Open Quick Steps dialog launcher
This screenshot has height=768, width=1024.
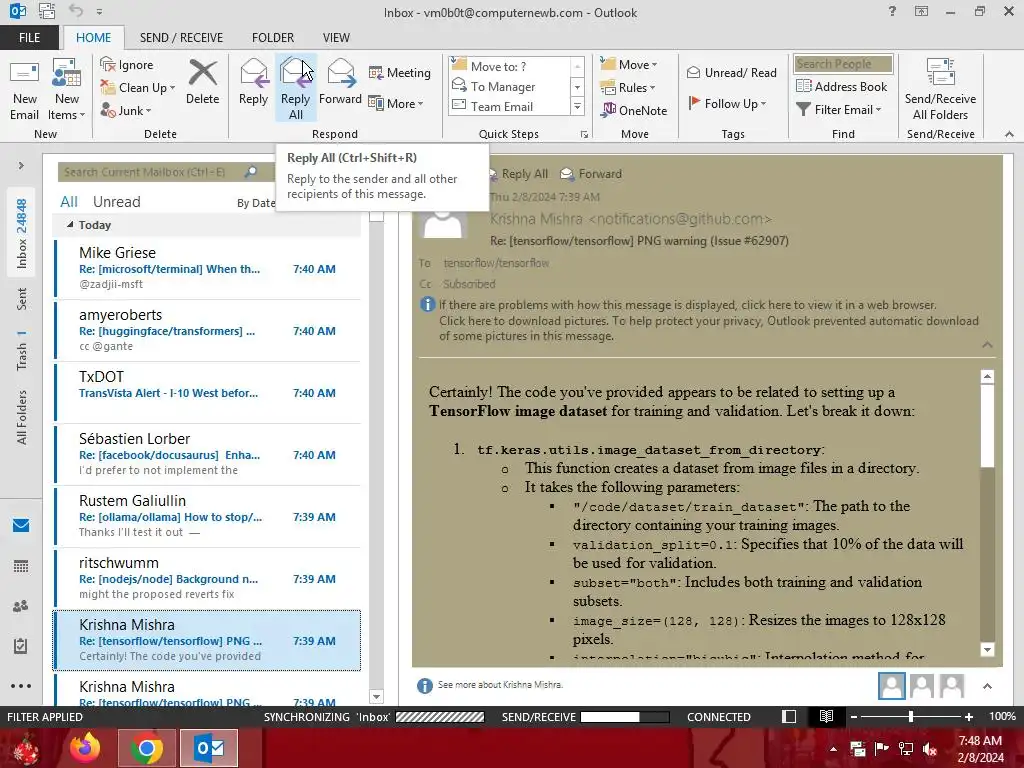584,135
